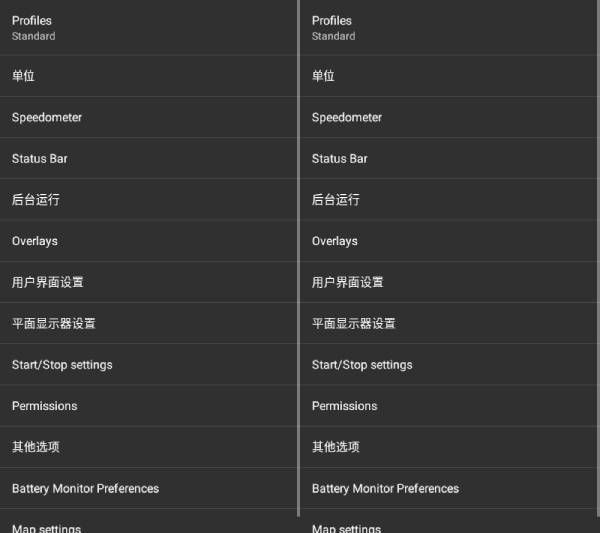600x533 pixels.
Task: Open 其他选项 in the right panel
Action: pos(449,447)
